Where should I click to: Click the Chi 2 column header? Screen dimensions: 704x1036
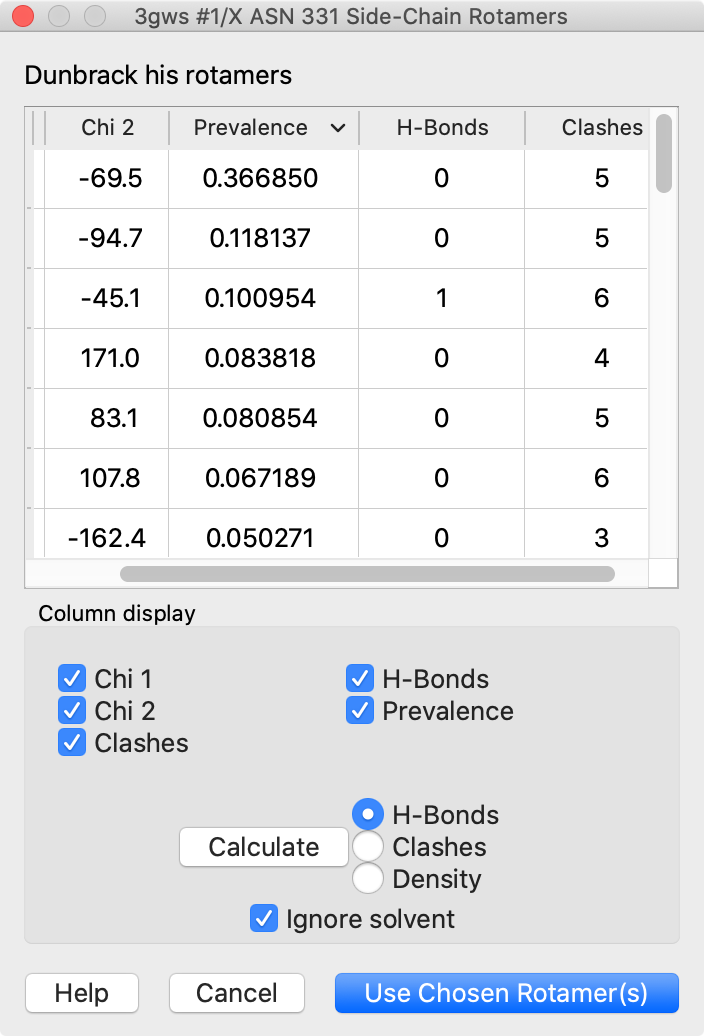point(107,128)
